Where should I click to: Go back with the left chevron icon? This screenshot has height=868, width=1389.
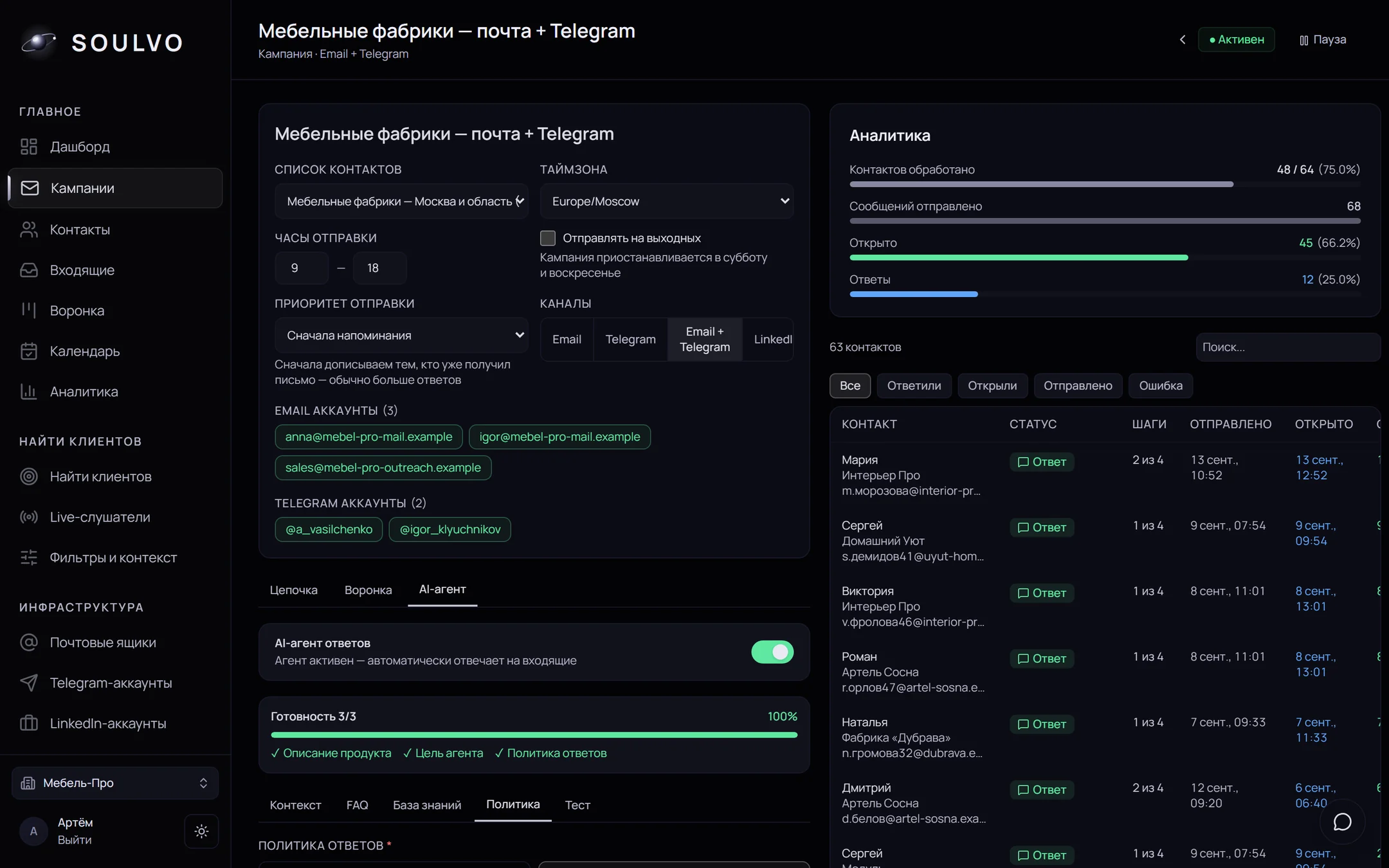point(1183,40)
